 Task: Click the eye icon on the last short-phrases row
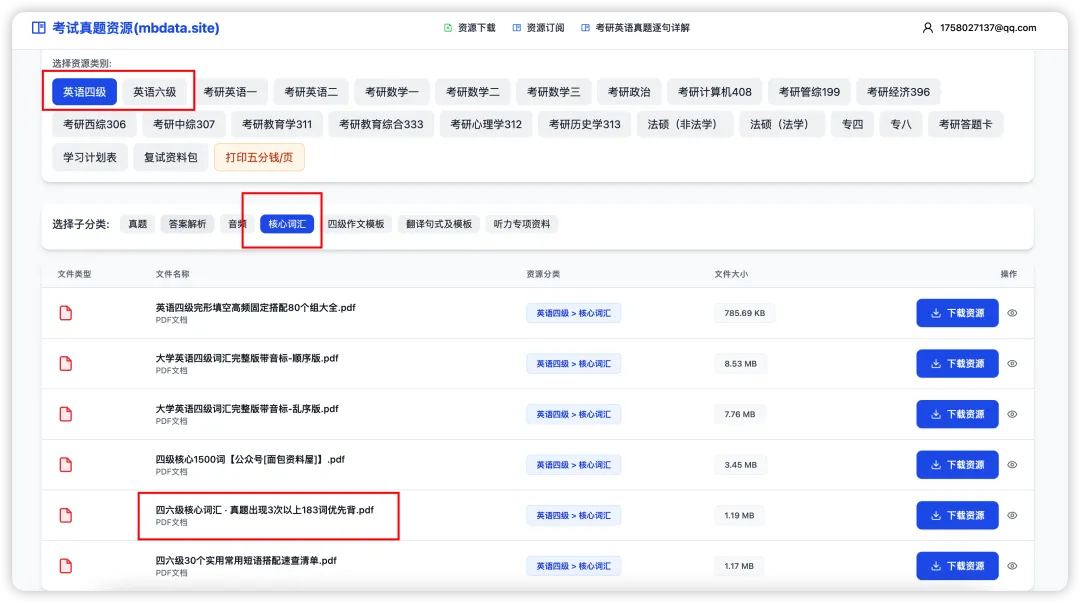point(1011,565)
